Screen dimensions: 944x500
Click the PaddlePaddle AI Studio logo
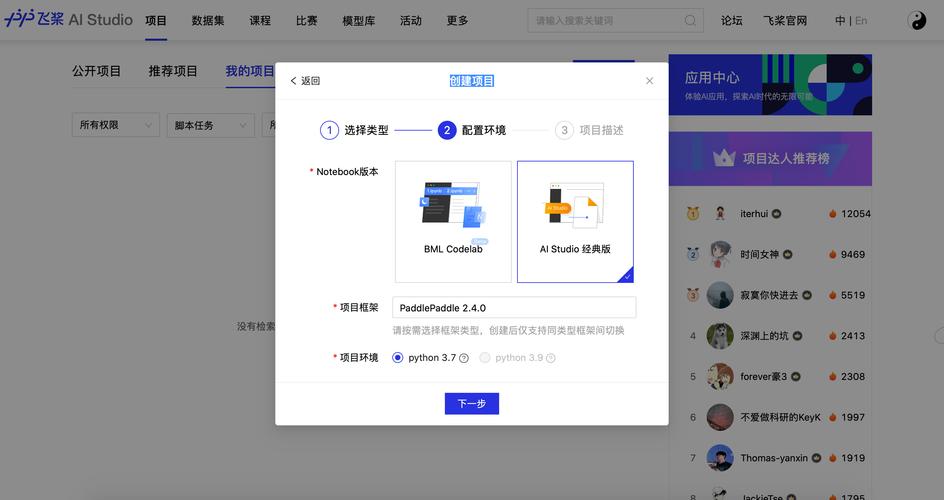[68, 19]
